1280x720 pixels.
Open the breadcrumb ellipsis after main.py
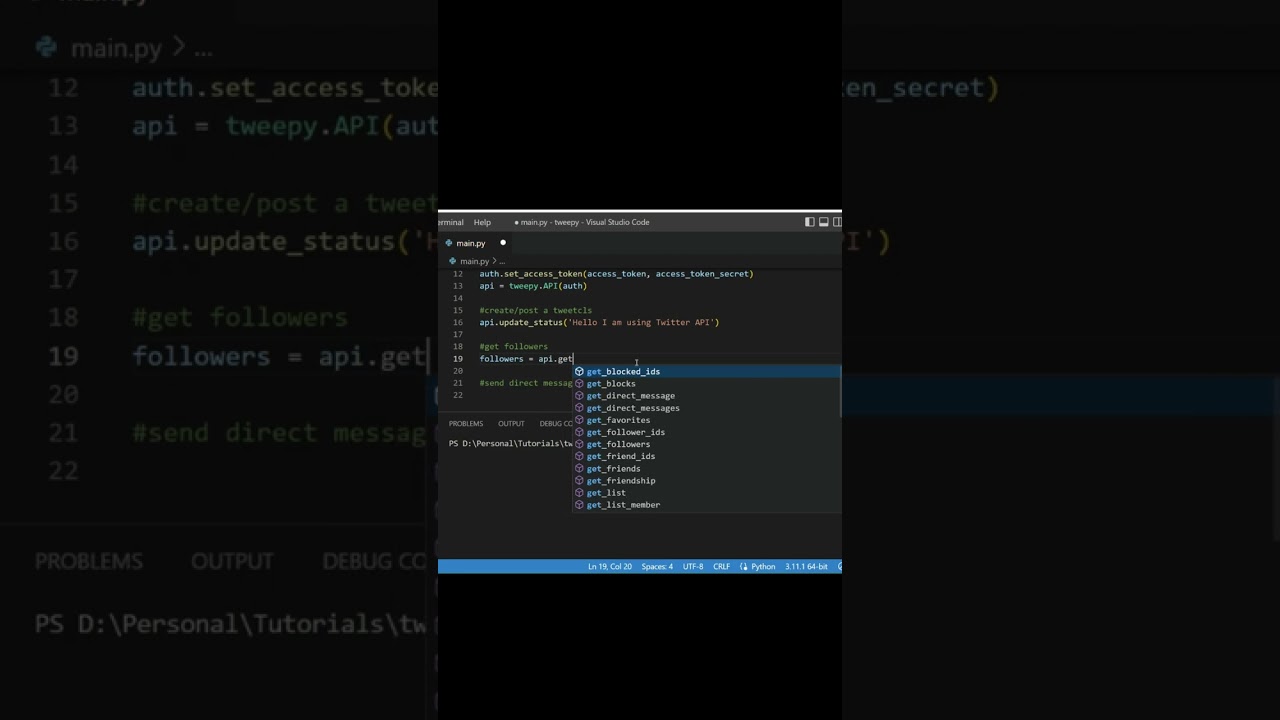[x=502, y=261]
